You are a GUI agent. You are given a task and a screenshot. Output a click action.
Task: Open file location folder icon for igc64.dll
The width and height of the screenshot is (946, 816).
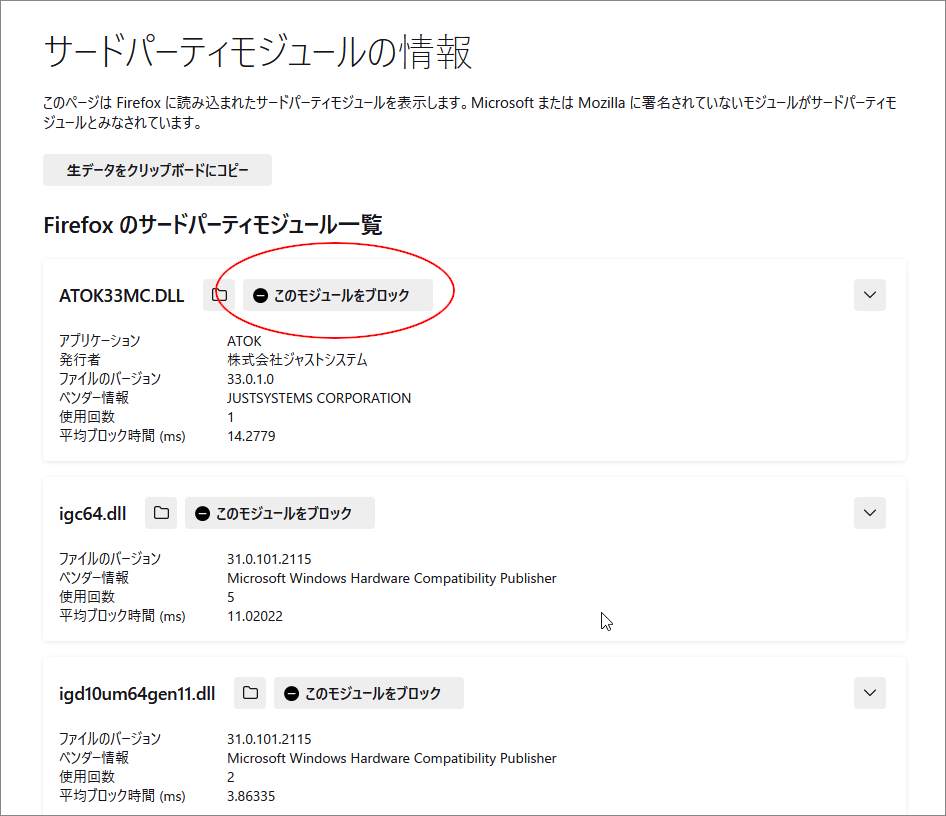coord(161,513)
